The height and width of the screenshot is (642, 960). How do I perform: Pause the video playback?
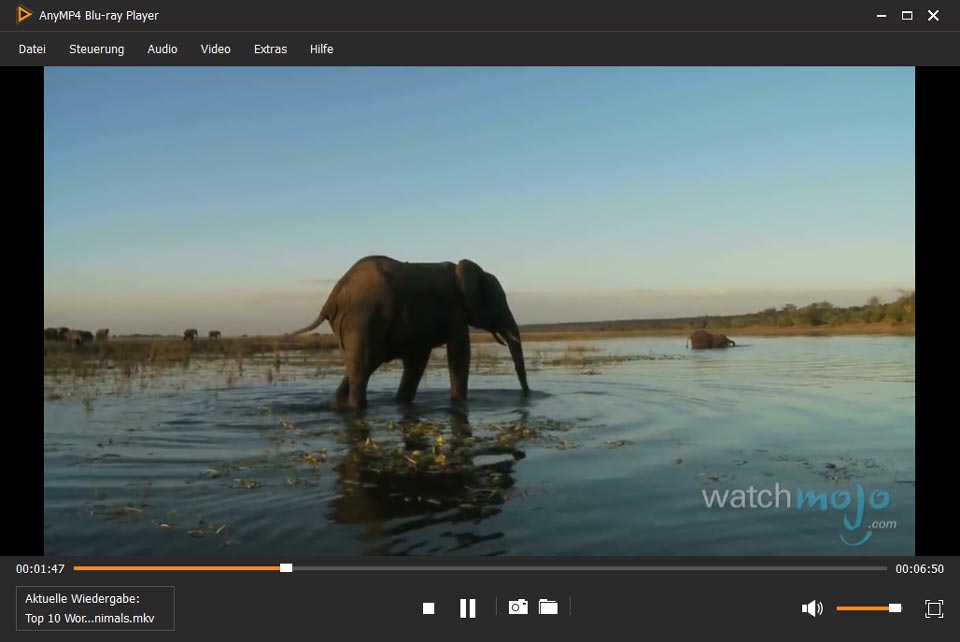(x=468, y=608)
